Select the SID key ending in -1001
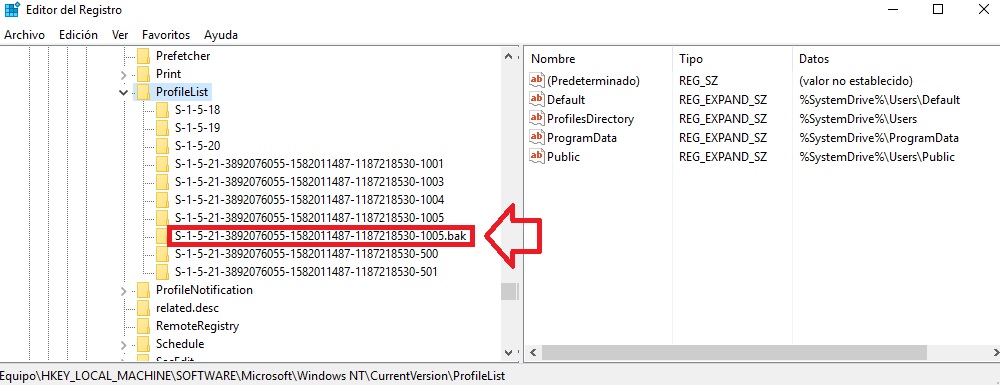 (x=309, y=164)
